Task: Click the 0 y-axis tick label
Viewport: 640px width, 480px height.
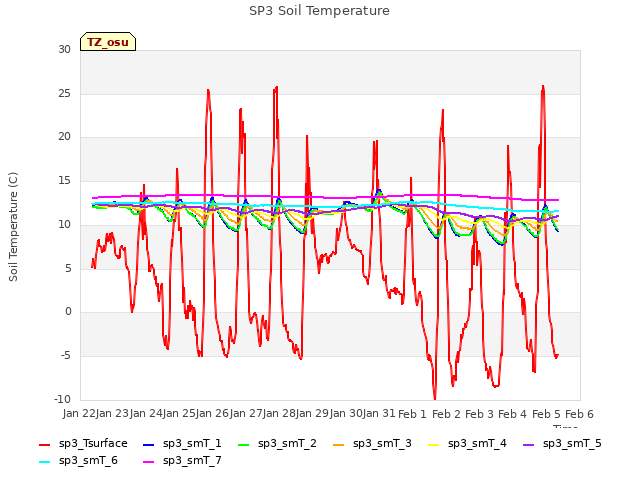Action: (x=68, y=312)
